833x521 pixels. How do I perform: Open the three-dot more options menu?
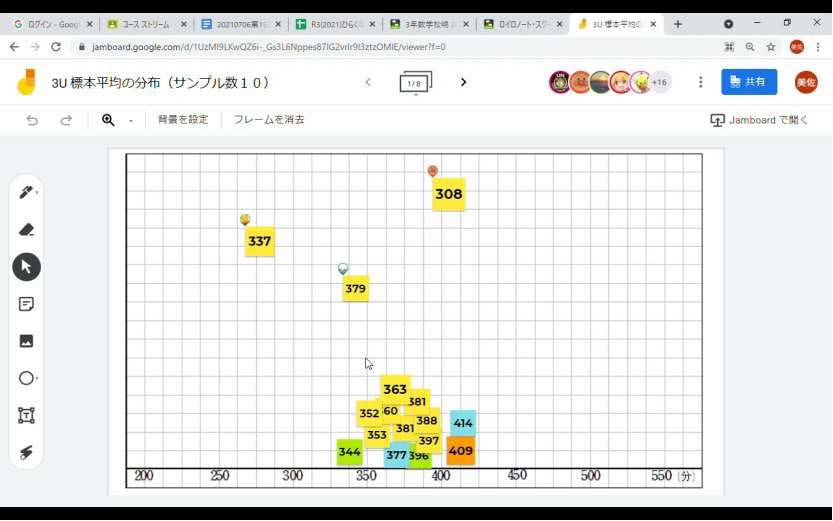pos(700,82)
